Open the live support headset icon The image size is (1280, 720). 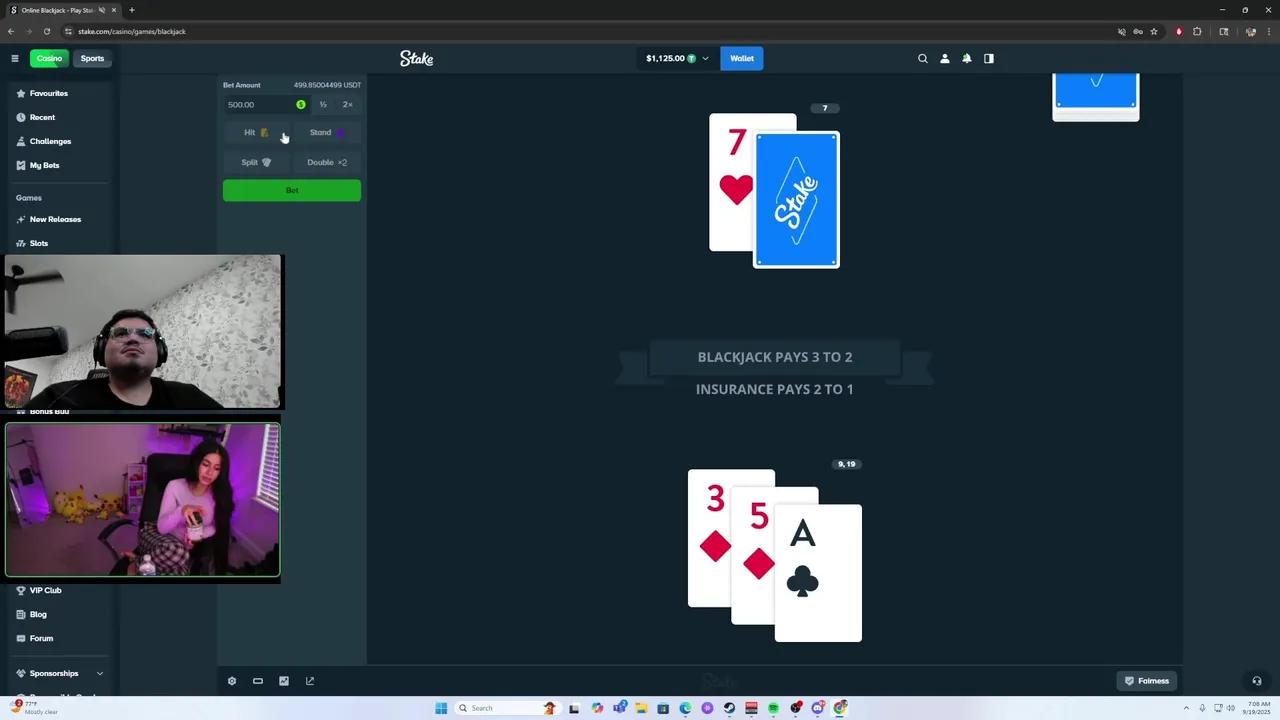pyautogui.click(x=1257, y=681)
